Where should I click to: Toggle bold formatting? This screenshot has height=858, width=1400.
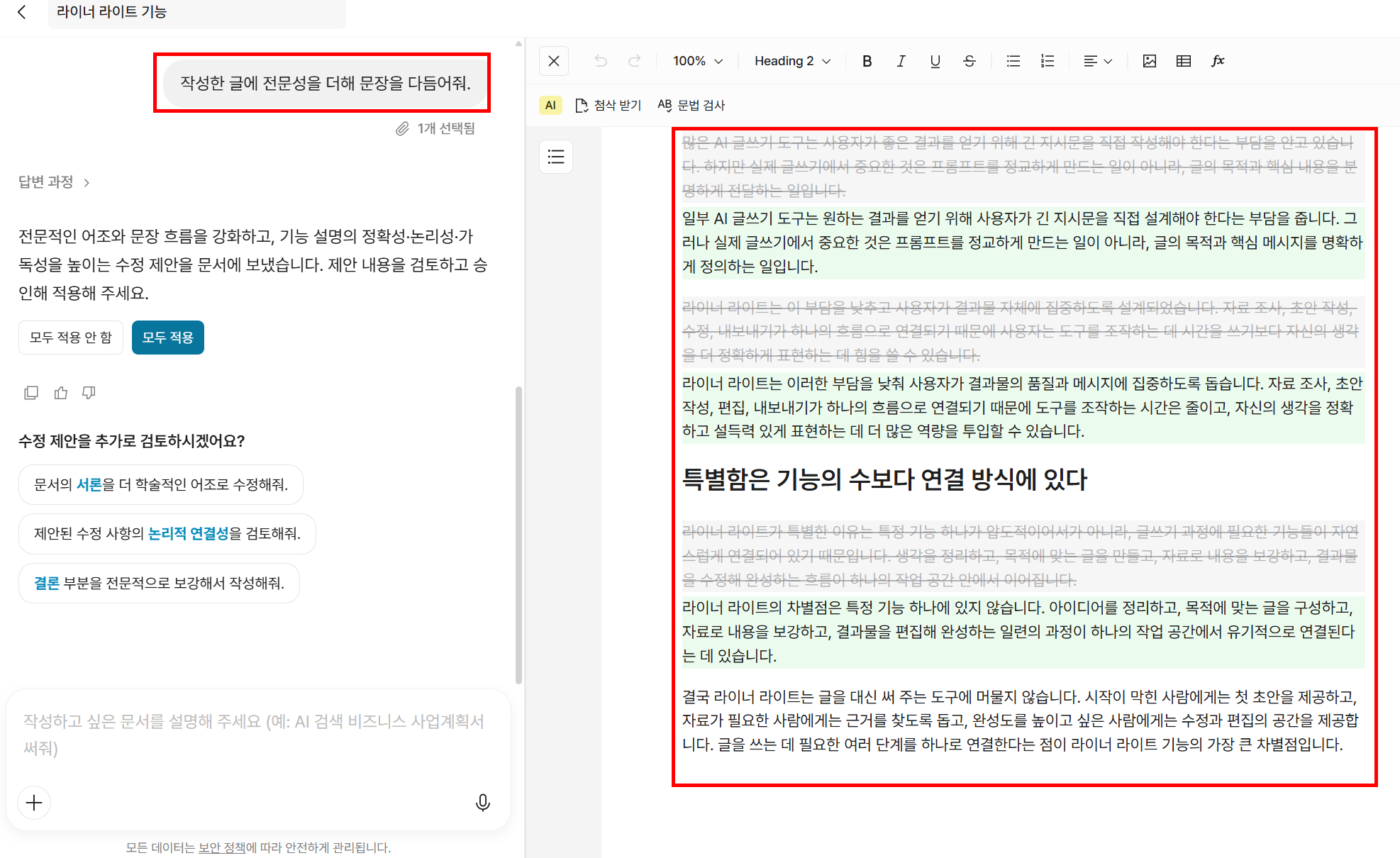click(867, 61)
